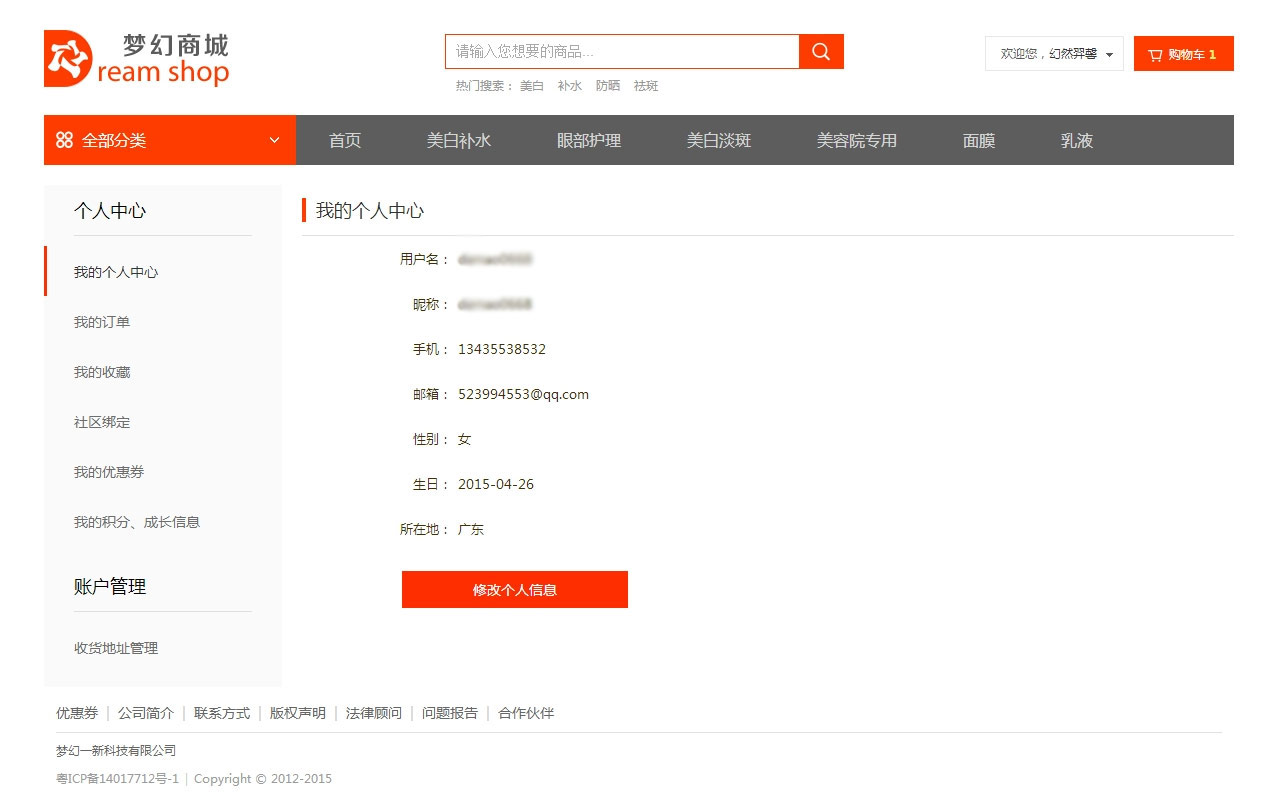Click the 我的个人中心 page heading

coord(370,210)
